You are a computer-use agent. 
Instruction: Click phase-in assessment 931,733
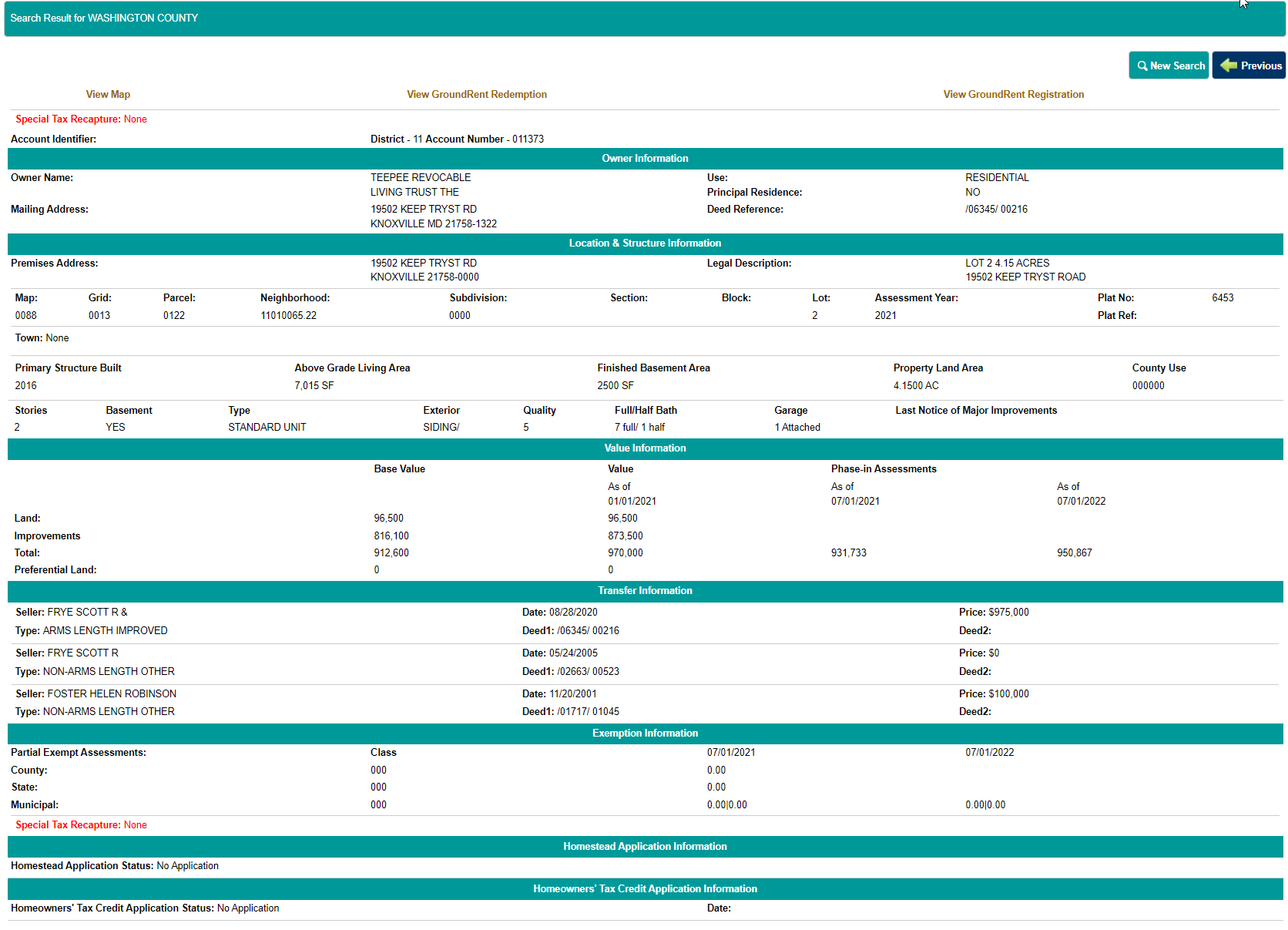[x=849, y=553]
